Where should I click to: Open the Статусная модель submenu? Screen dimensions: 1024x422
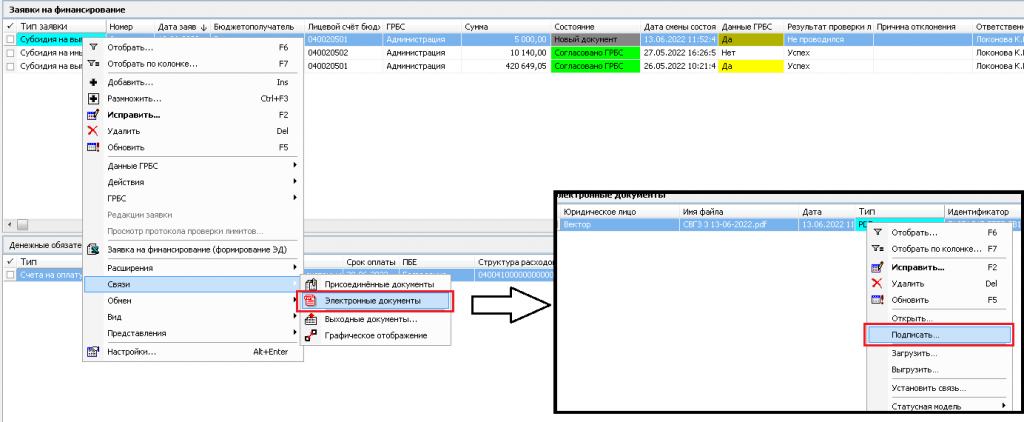click(1003, 406)
